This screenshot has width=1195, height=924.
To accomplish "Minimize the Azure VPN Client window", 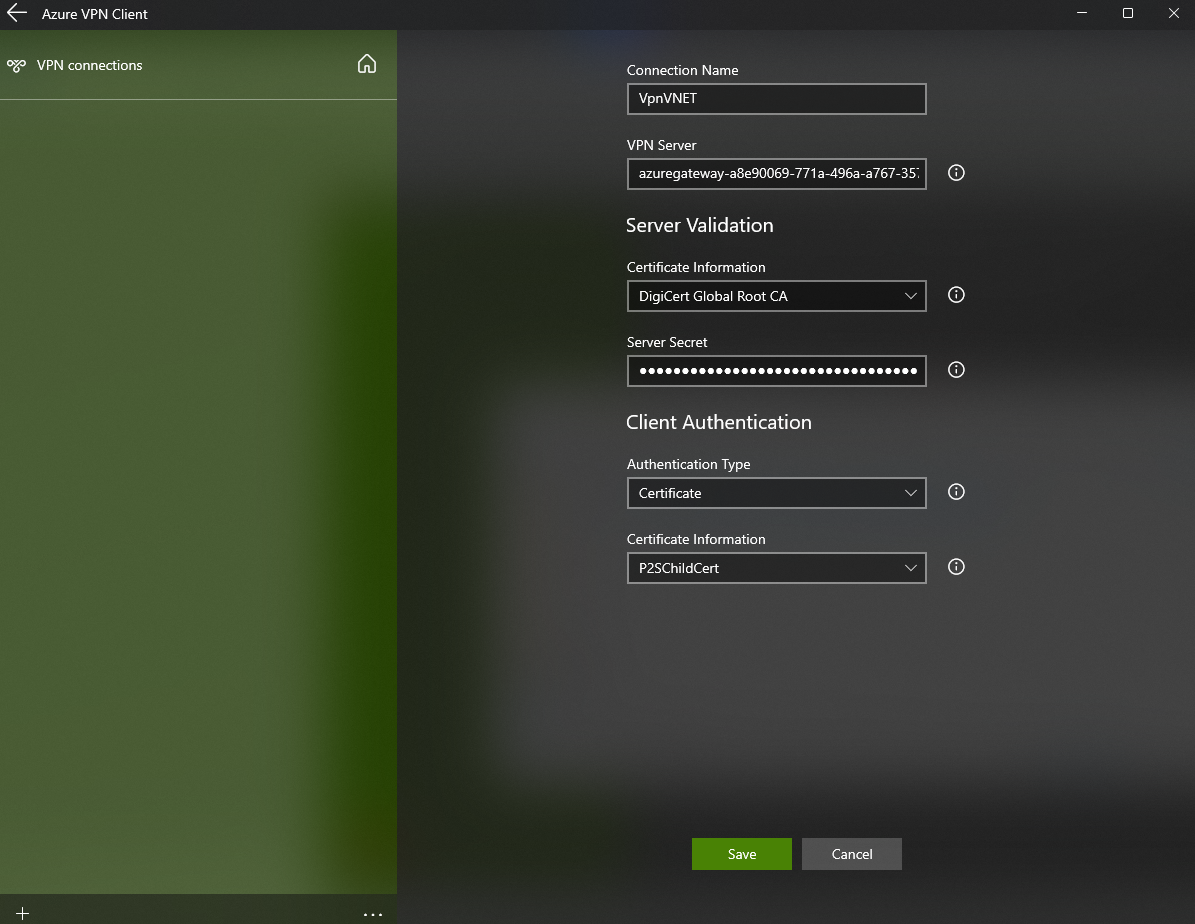I will [x=1081, y=13].
